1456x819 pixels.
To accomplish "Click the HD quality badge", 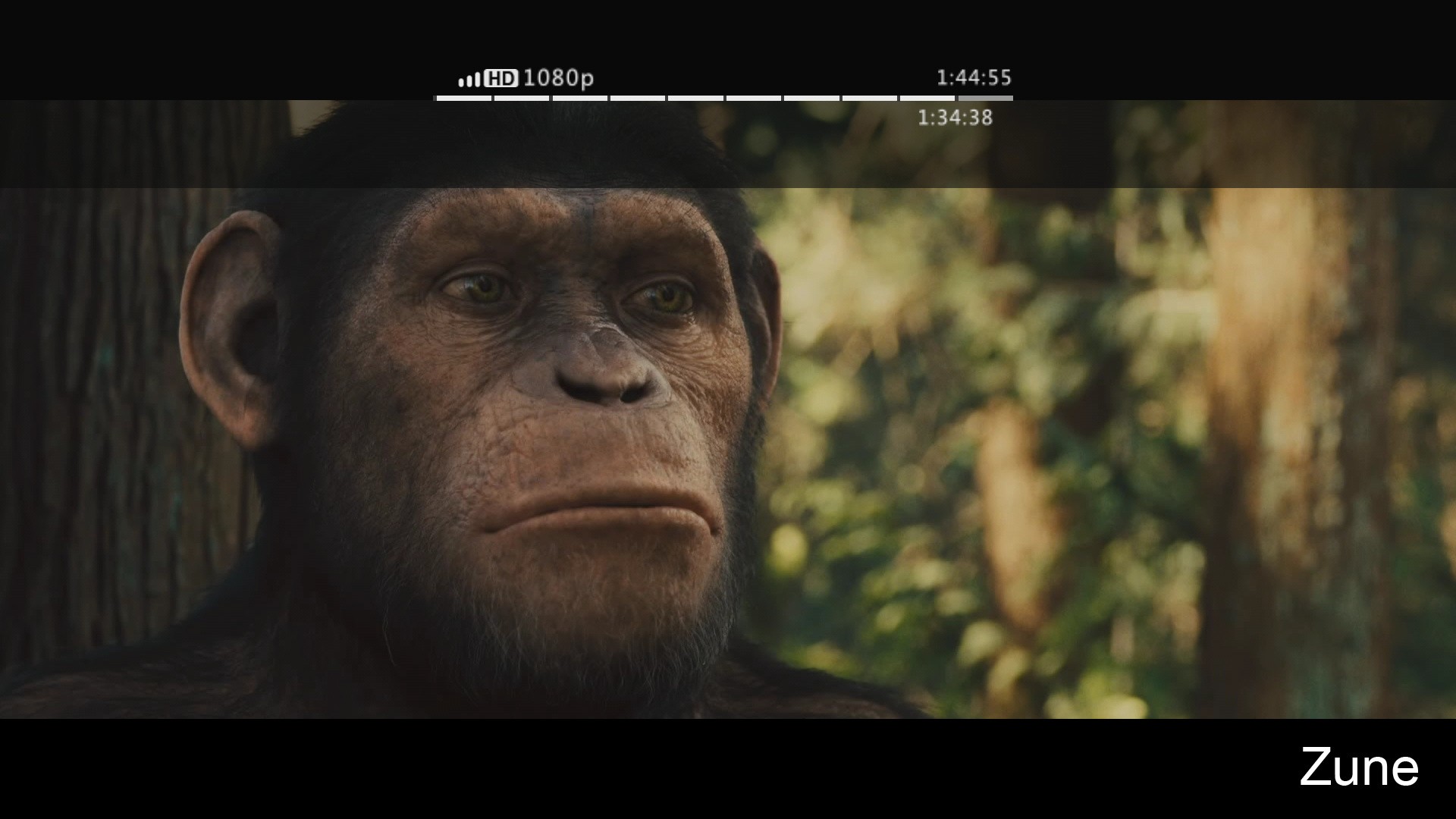I will 500,78.
